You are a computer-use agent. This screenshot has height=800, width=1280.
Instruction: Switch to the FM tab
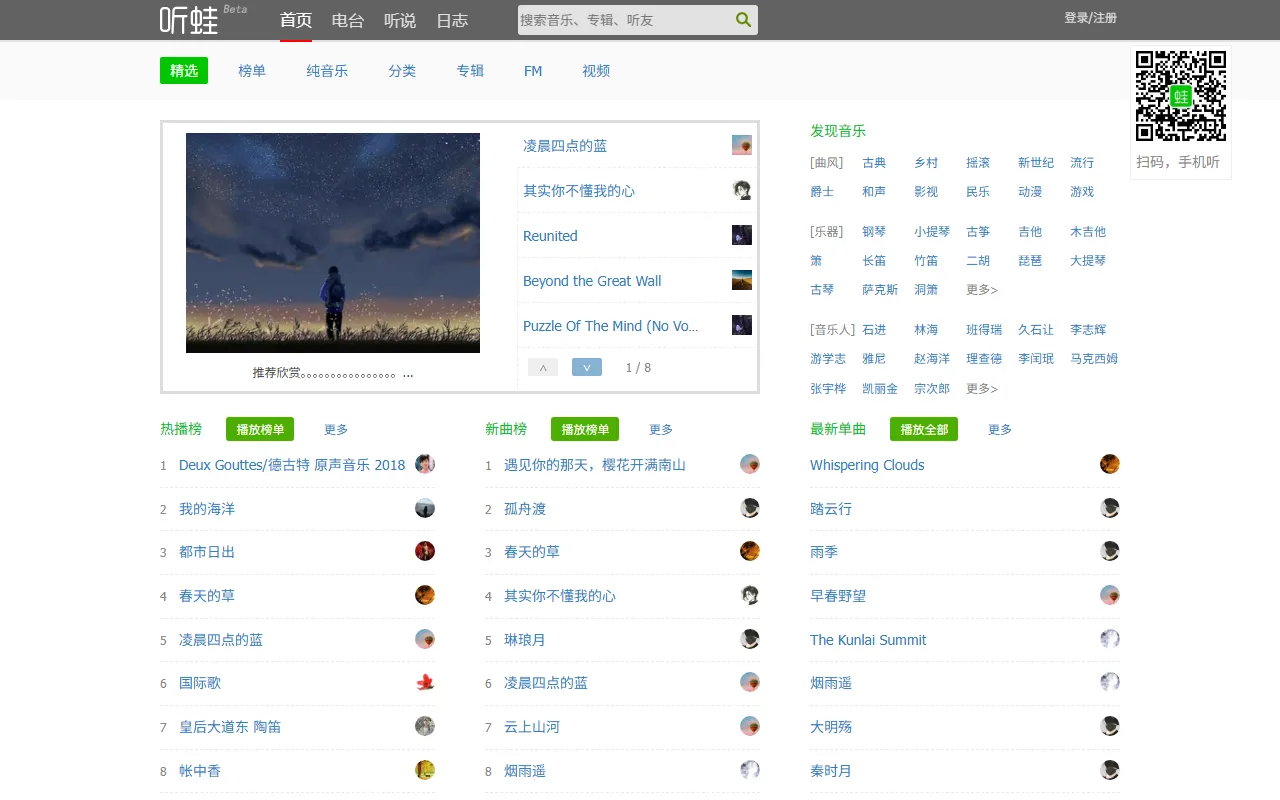(533, 71)
